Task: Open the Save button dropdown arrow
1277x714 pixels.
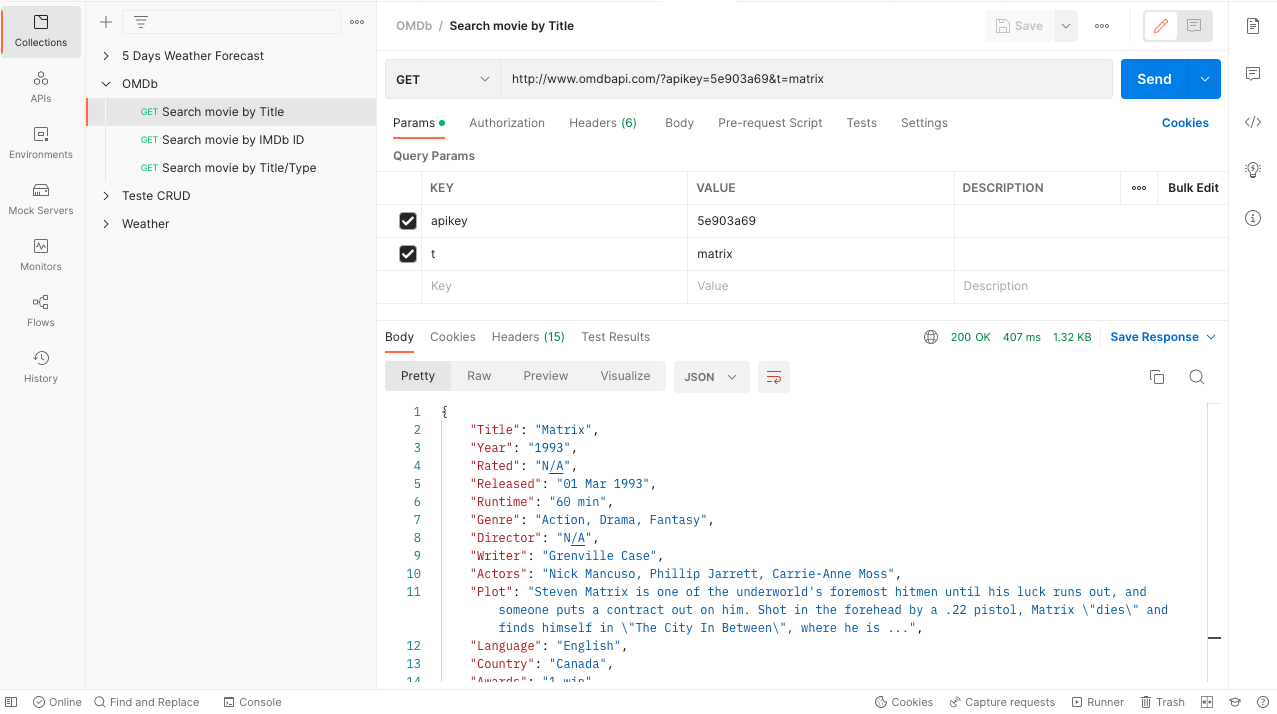Action: pos(1066,26)
